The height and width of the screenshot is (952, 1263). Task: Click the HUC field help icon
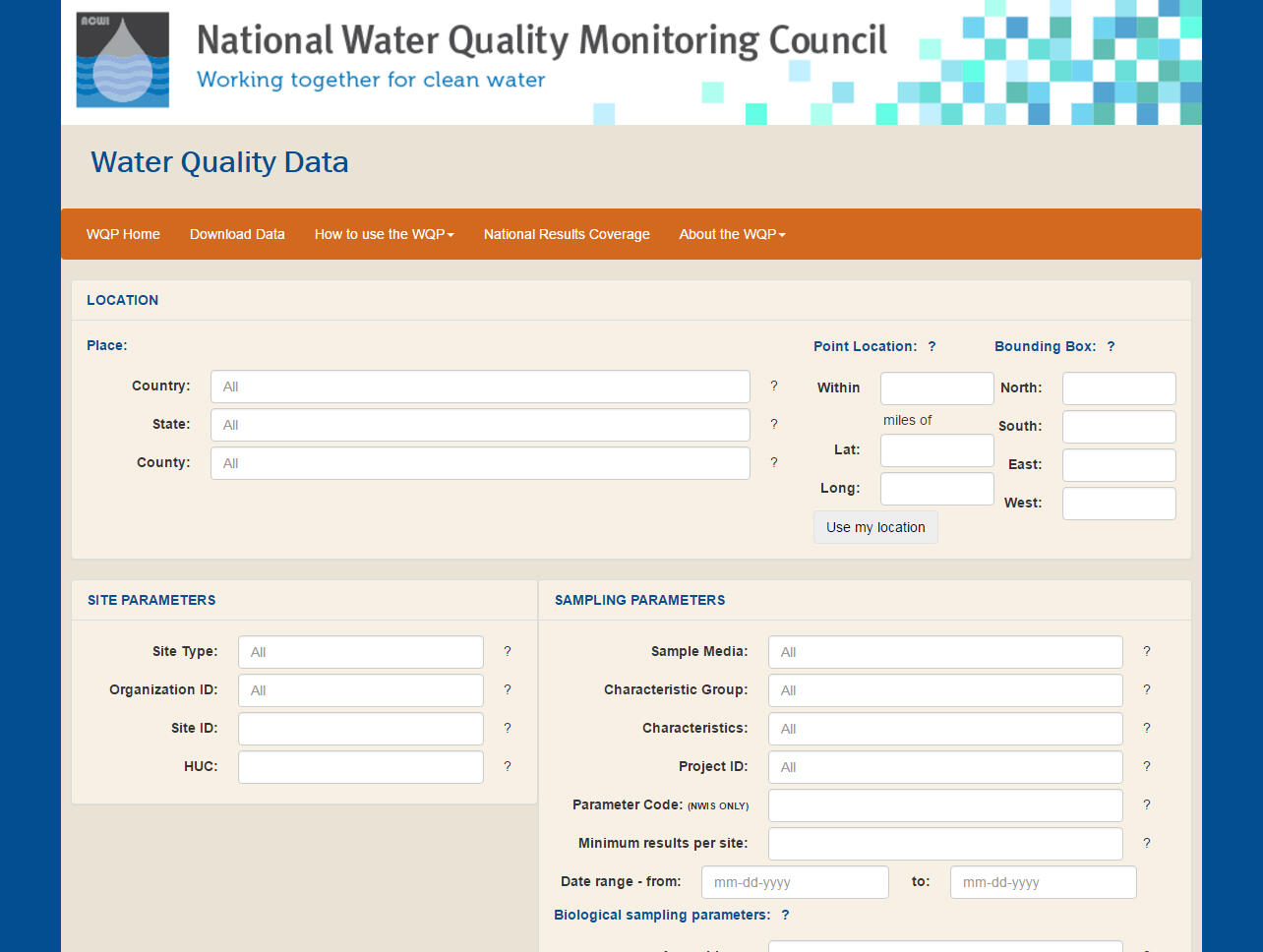(x=507, y=766)
